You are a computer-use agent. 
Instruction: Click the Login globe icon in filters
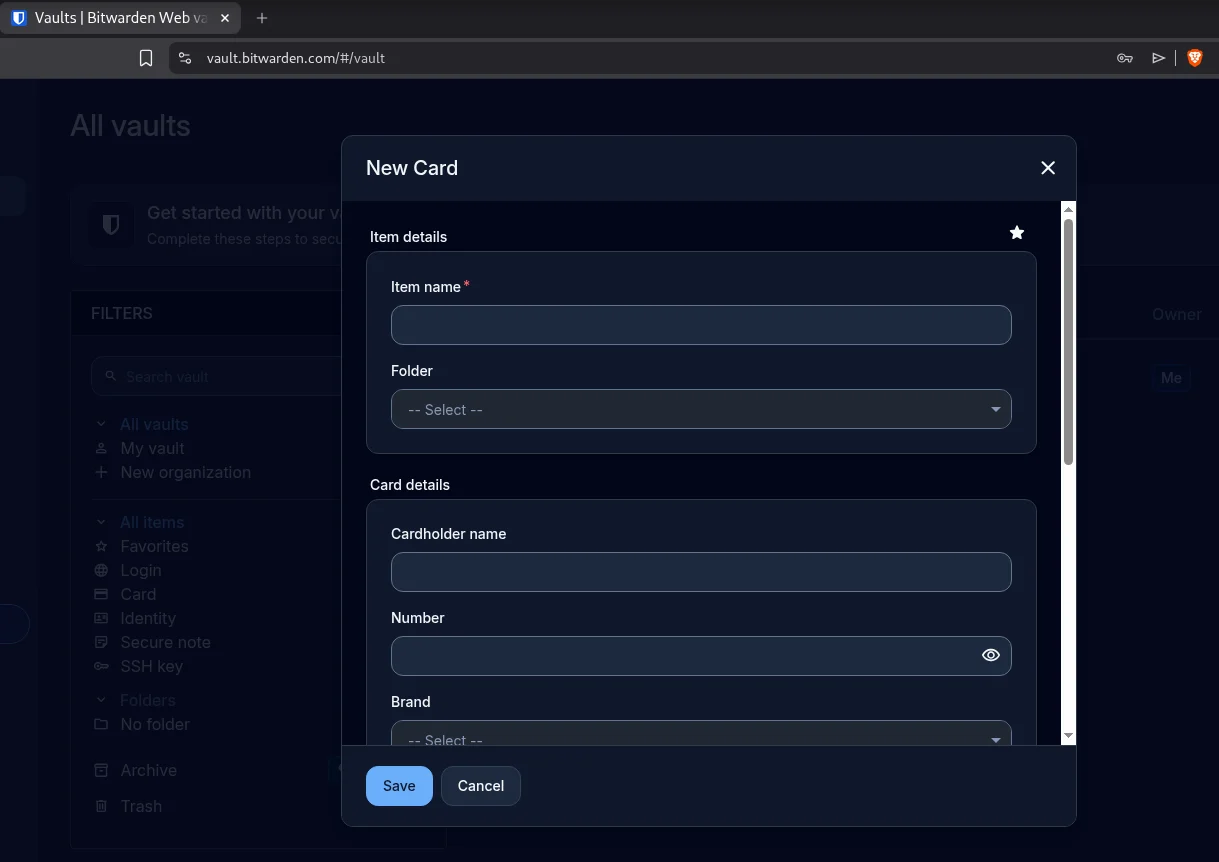coord(101,570)
